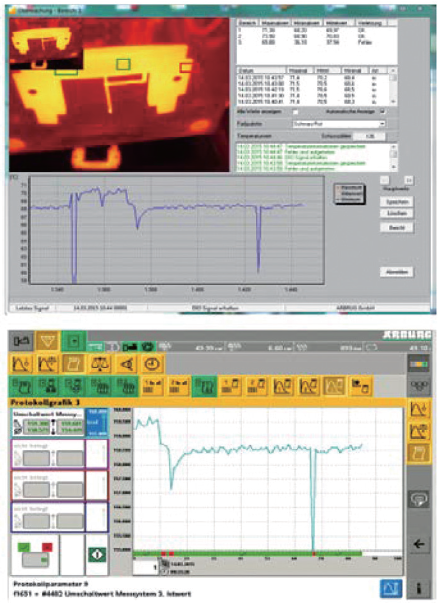The height and width of the screenshot is (608, 440).
Task: Select the eye-shaped monitoring icon
Action: click(126, 364)
